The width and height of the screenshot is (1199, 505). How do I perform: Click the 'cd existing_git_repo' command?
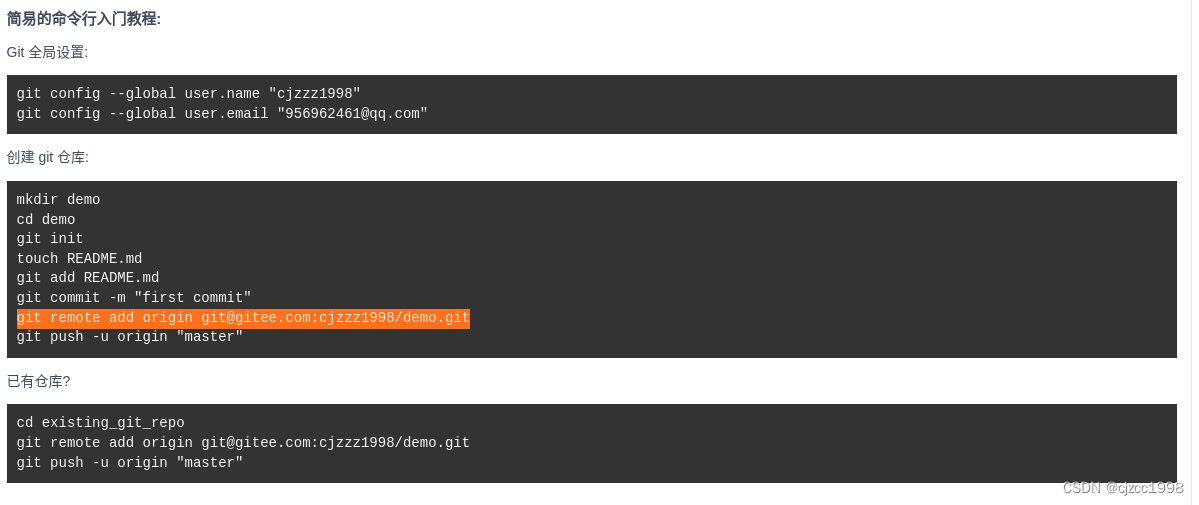coord(100,423)
